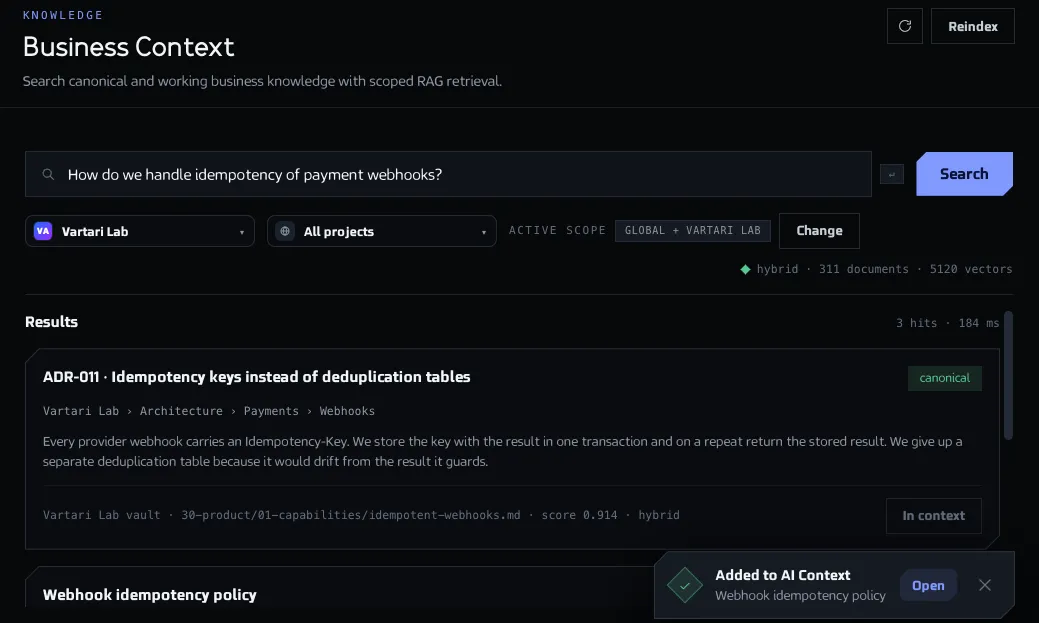Open the ADR-011 idempotency keys result title
1039x623 pixels.
256,376
